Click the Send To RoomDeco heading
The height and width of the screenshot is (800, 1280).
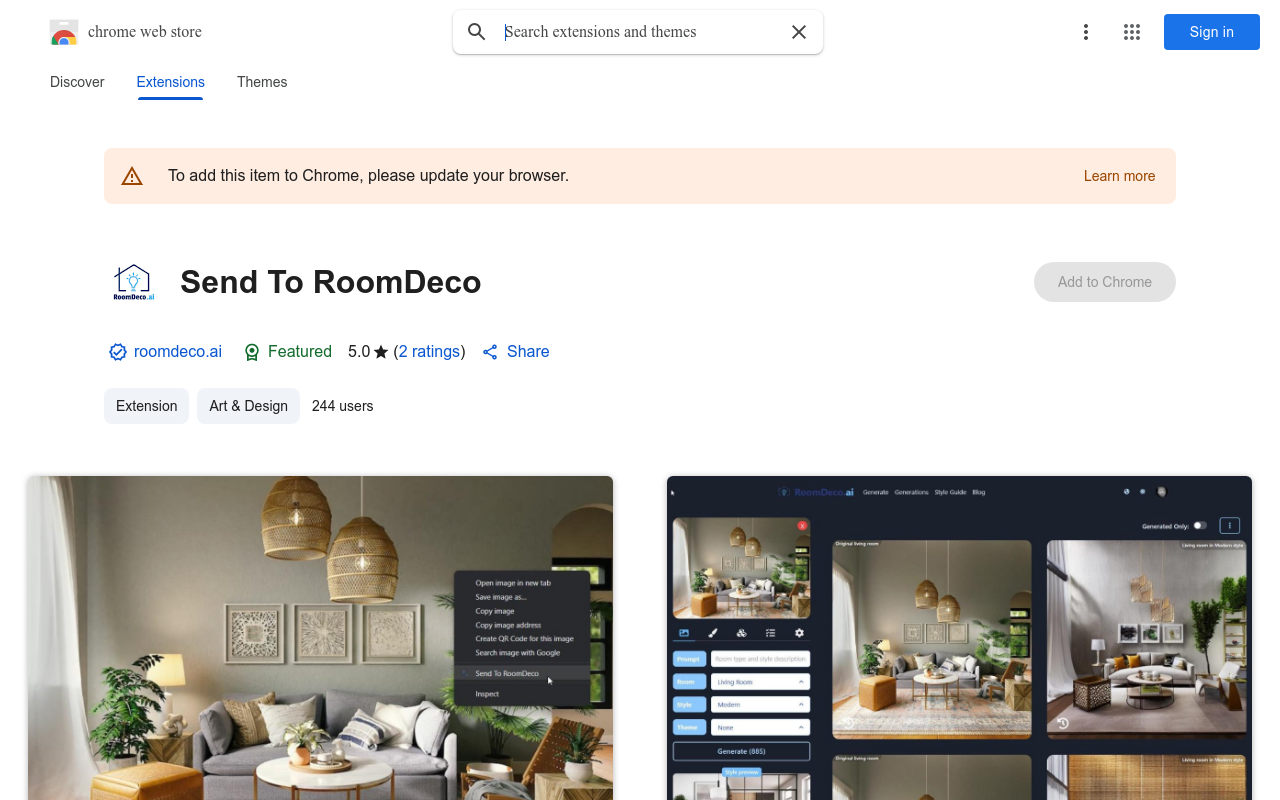pos(331,282)
